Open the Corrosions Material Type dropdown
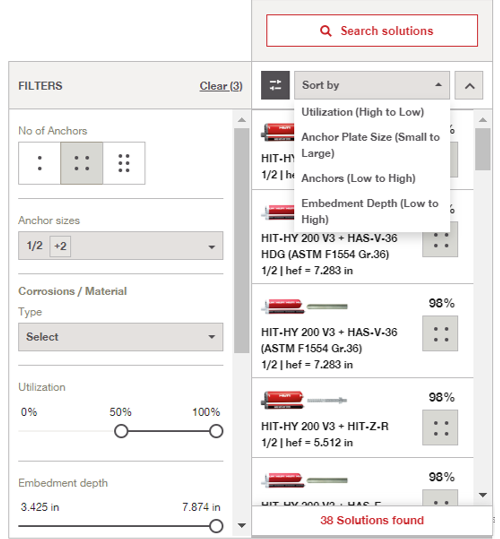Viewport: 500px width, 539px height. [121, 337]
